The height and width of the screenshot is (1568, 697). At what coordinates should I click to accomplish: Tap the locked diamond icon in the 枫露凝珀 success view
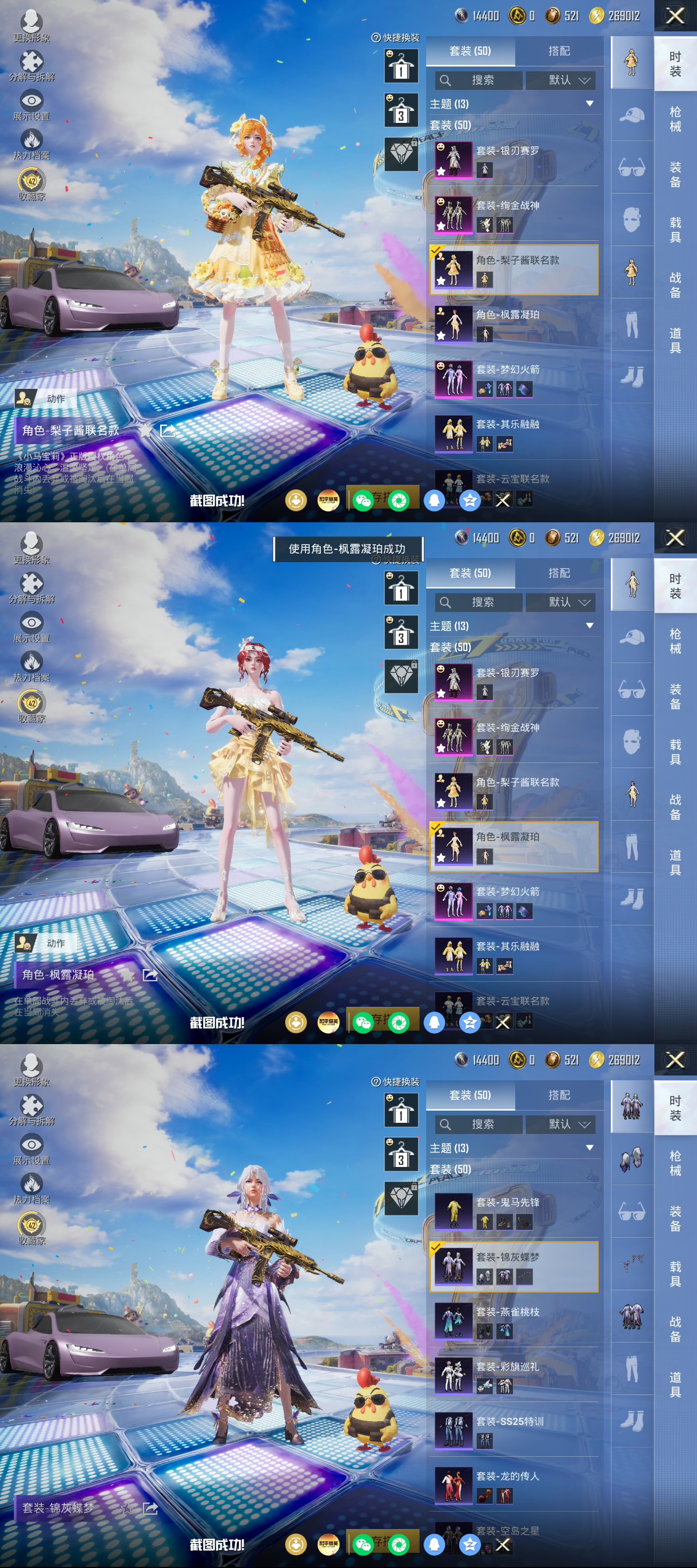point(401,676)
